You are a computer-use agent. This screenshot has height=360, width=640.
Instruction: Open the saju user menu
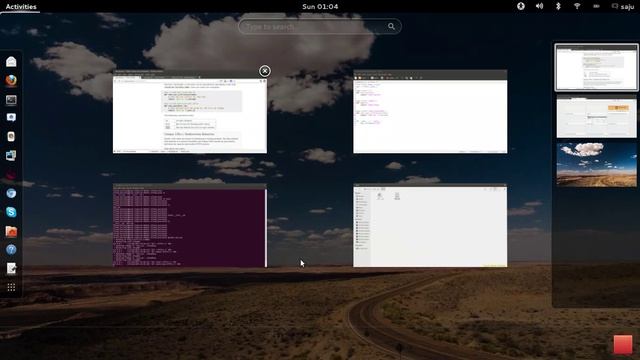623,7
